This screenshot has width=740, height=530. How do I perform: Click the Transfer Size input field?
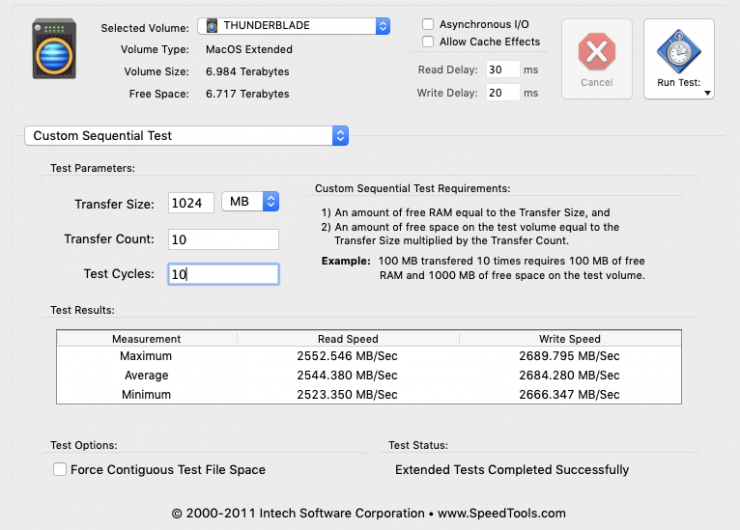[x=191, y=203]
